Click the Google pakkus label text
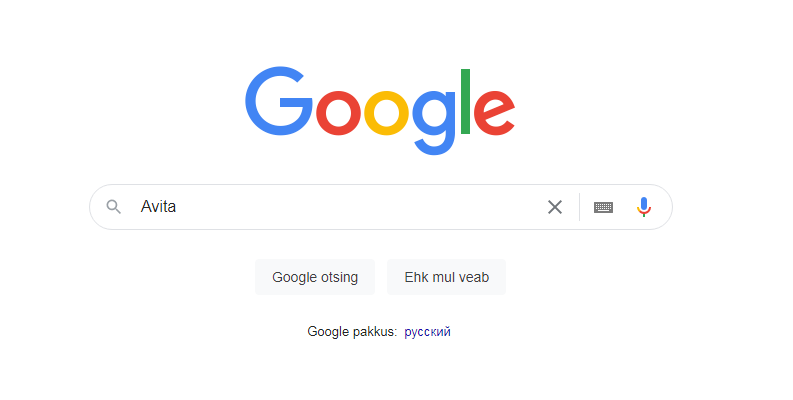 point(352,332)
